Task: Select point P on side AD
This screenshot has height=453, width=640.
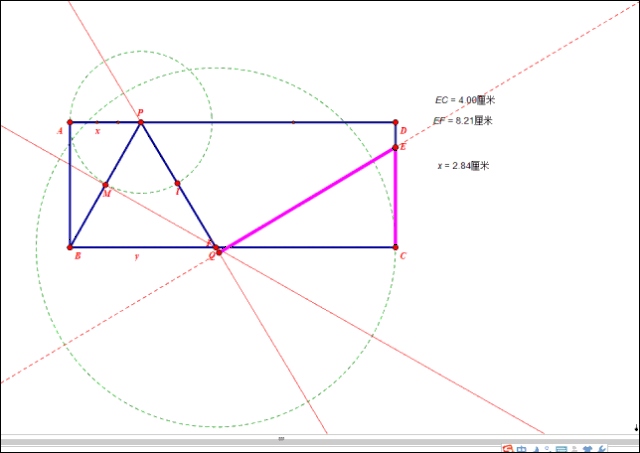Action: (x=141, y=122)
